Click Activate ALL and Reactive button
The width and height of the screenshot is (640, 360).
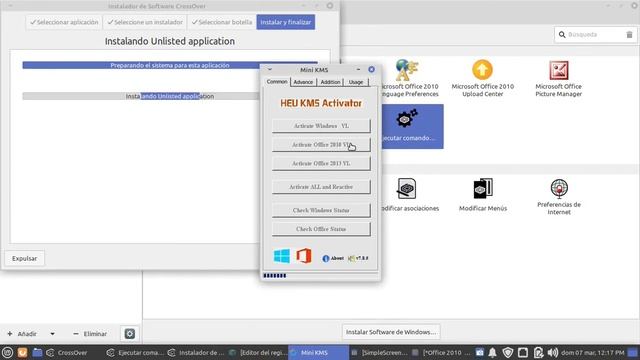click(x=321, y=187)
